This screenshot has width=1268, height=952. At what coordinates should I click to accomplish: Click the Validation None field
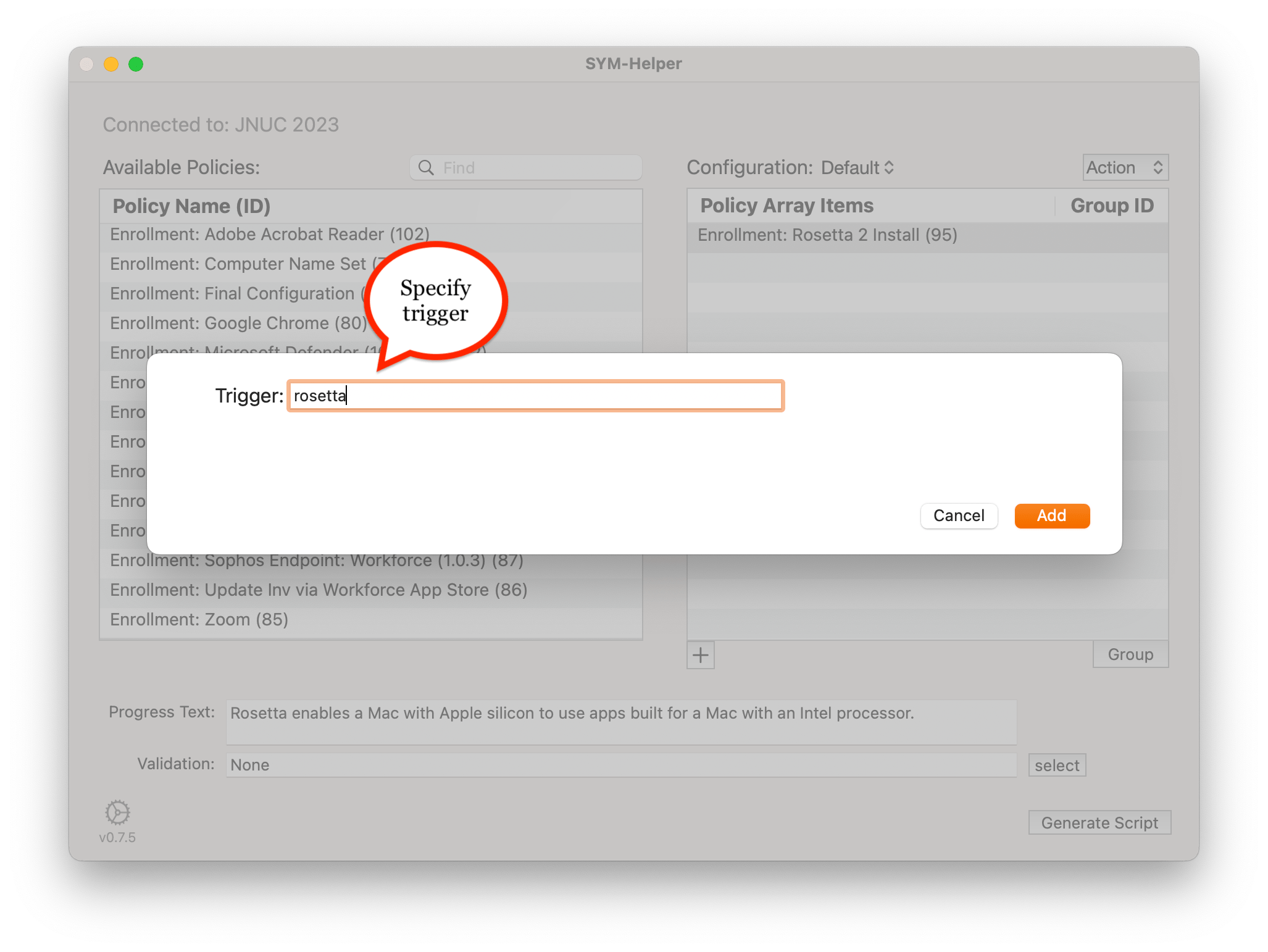620,765
